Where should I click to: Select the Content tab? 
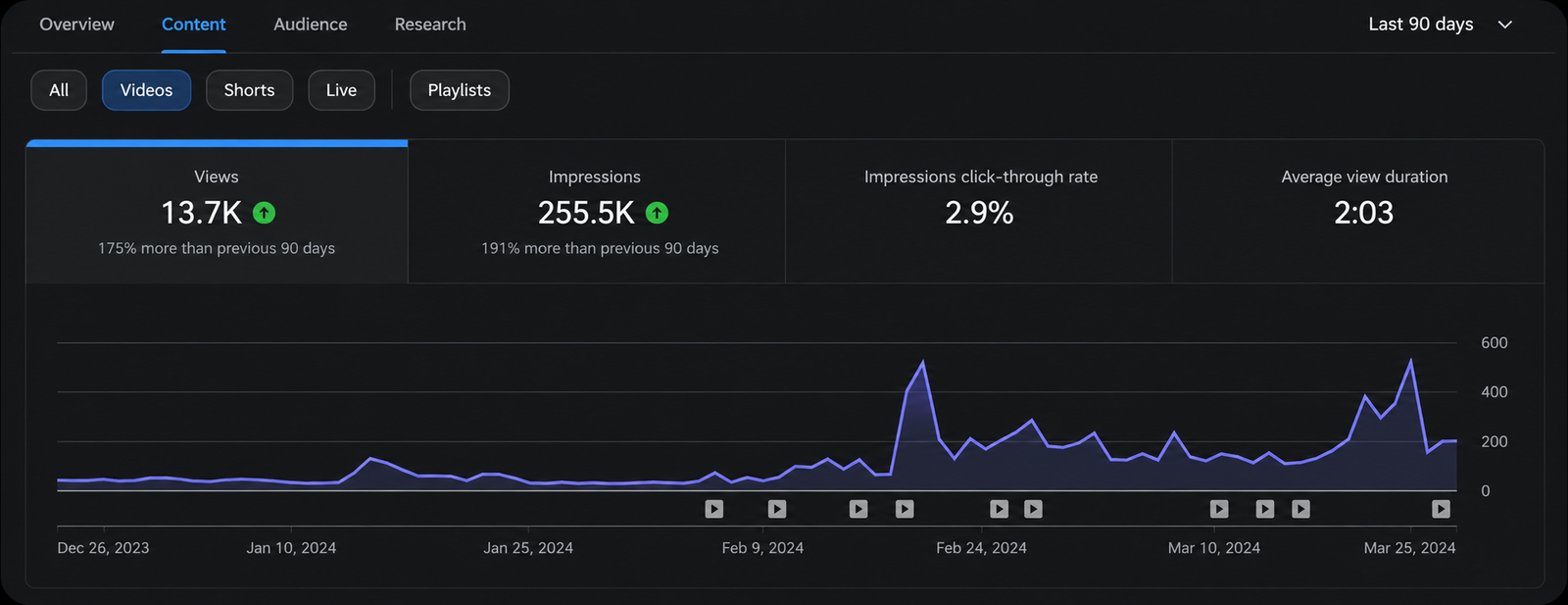pos(194,25)
